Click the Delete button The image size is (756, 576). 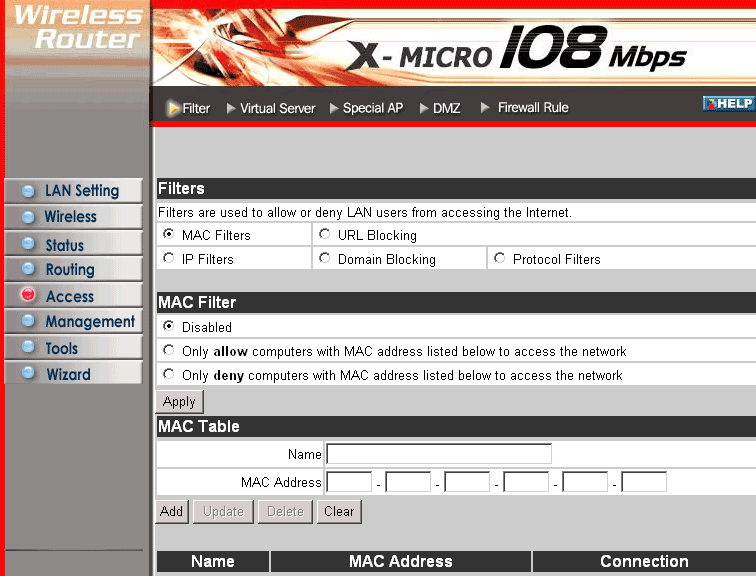point(285,511)
